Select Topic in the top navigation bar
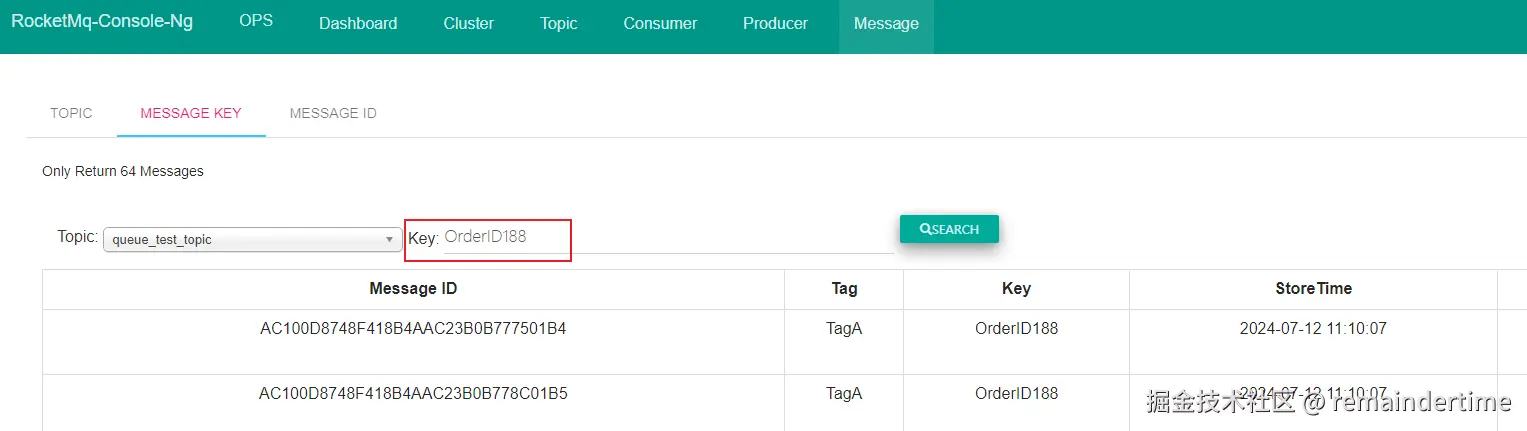This screenshot has height=431, width=1527. [x=559, y=23]
